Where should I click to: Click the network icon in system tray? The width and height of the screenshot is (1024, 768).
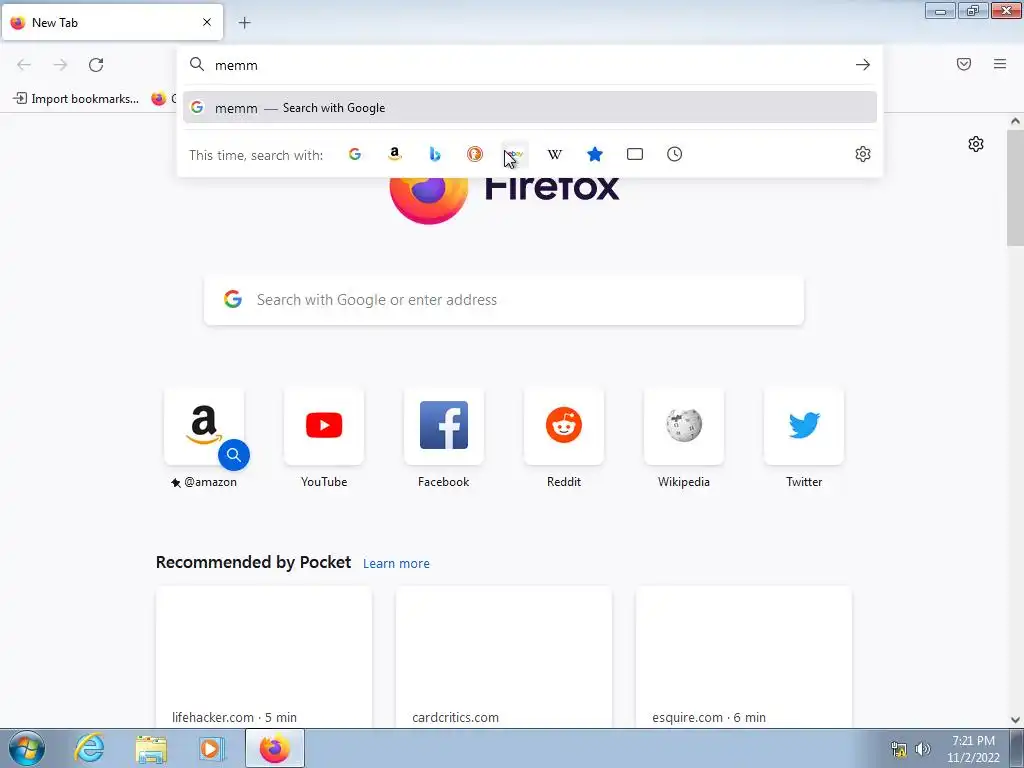899,749
